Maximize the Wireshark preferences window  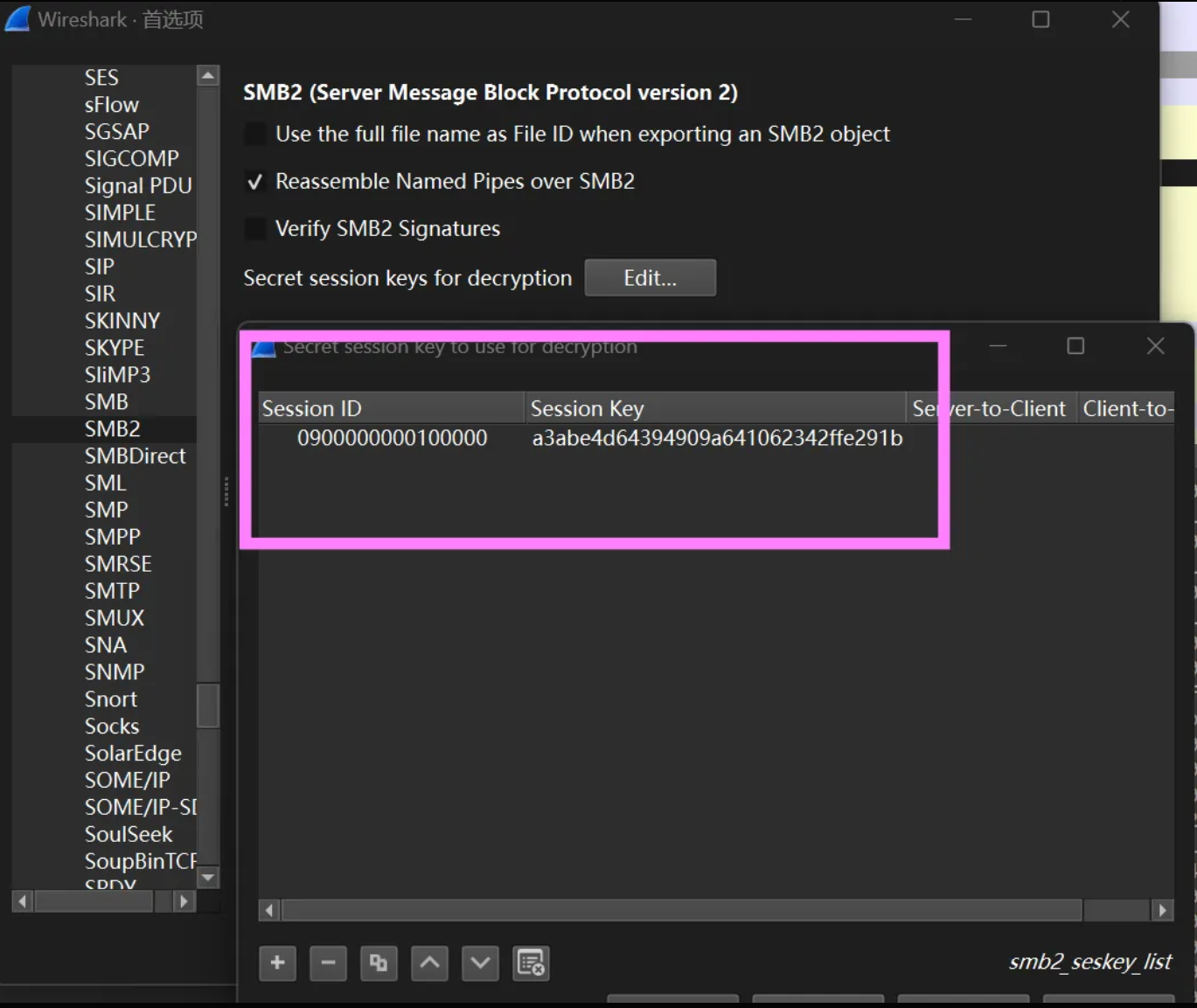pos(1040,19)
